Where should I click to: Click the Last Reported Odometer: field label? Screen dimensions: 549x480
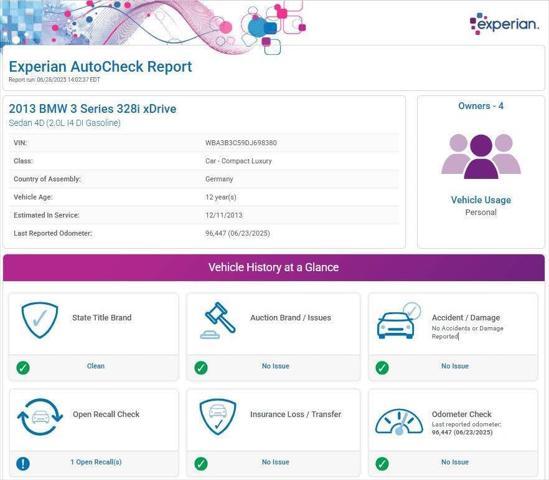53,234
